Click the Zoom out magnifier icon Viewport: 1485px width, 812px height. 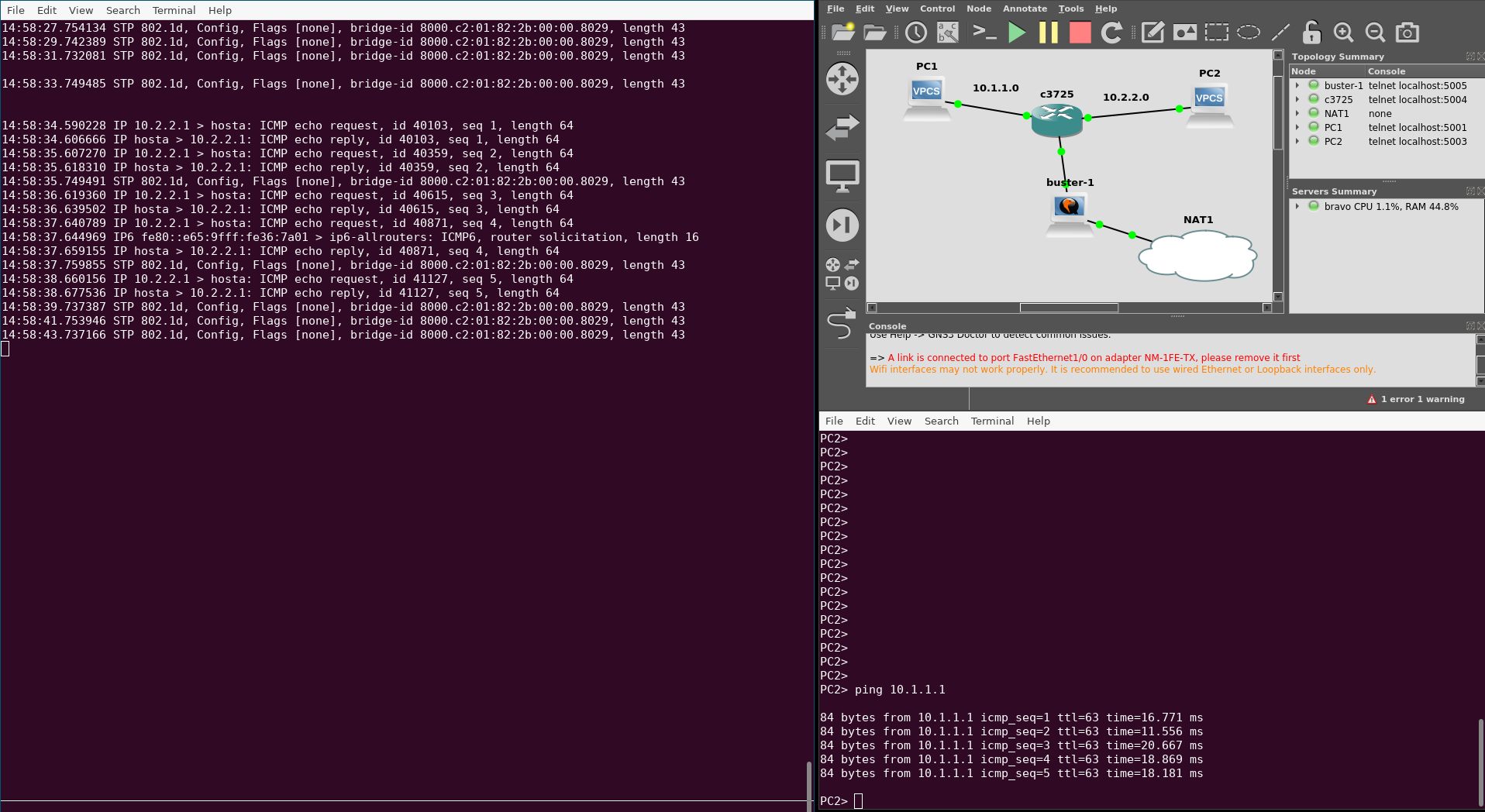1375,33
